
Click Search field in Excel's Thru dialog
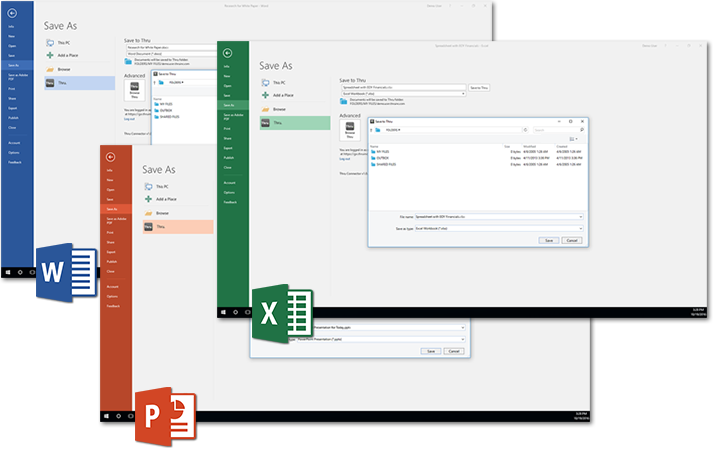pyautogui.click(x=556, y=130)
